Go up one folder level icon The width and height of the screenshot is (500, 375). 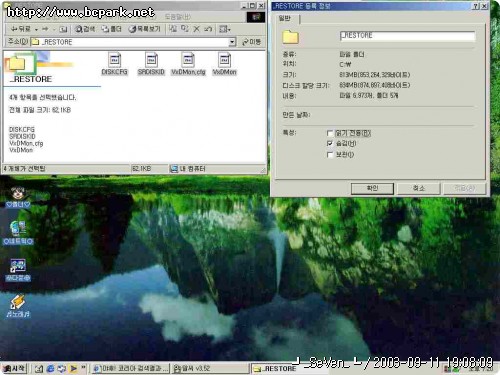tap(63, 29)
